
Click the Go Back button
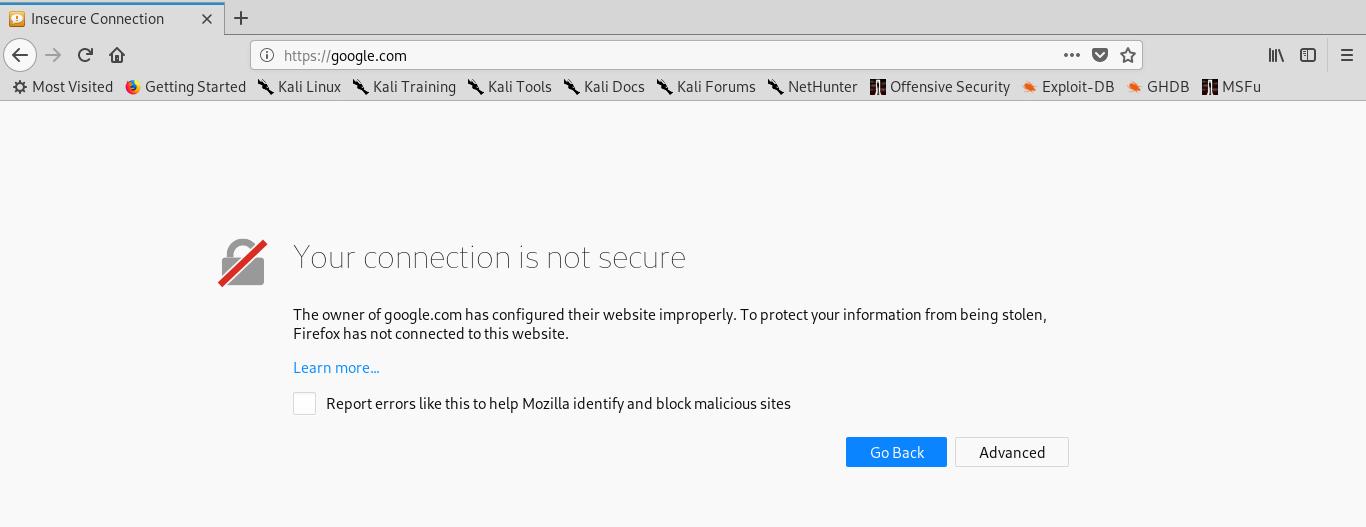(896, 452)
